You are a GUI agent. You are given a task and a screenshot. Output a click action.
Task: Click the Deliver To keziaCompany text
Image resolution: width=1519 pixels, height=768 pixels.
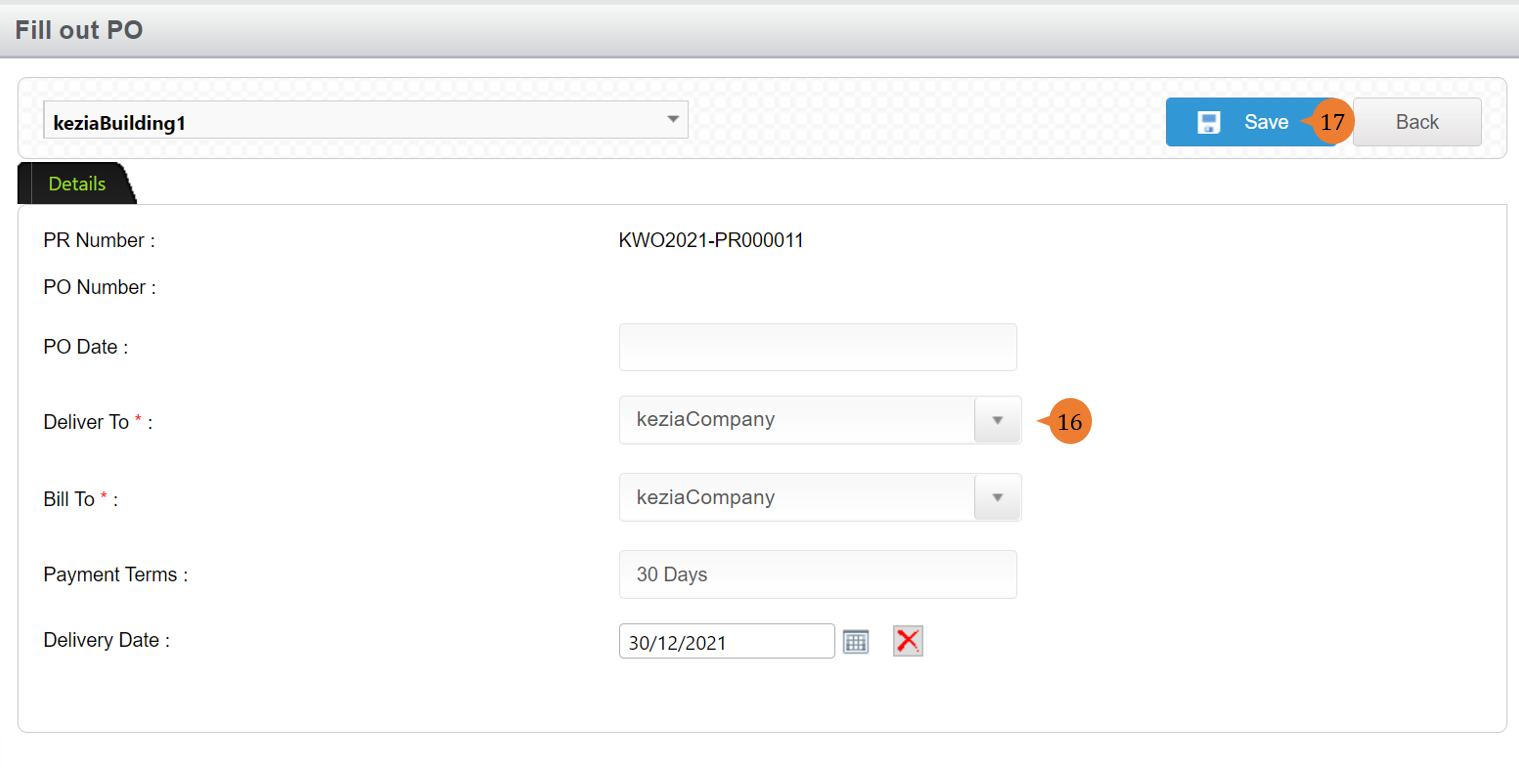(x=706, y=420)
